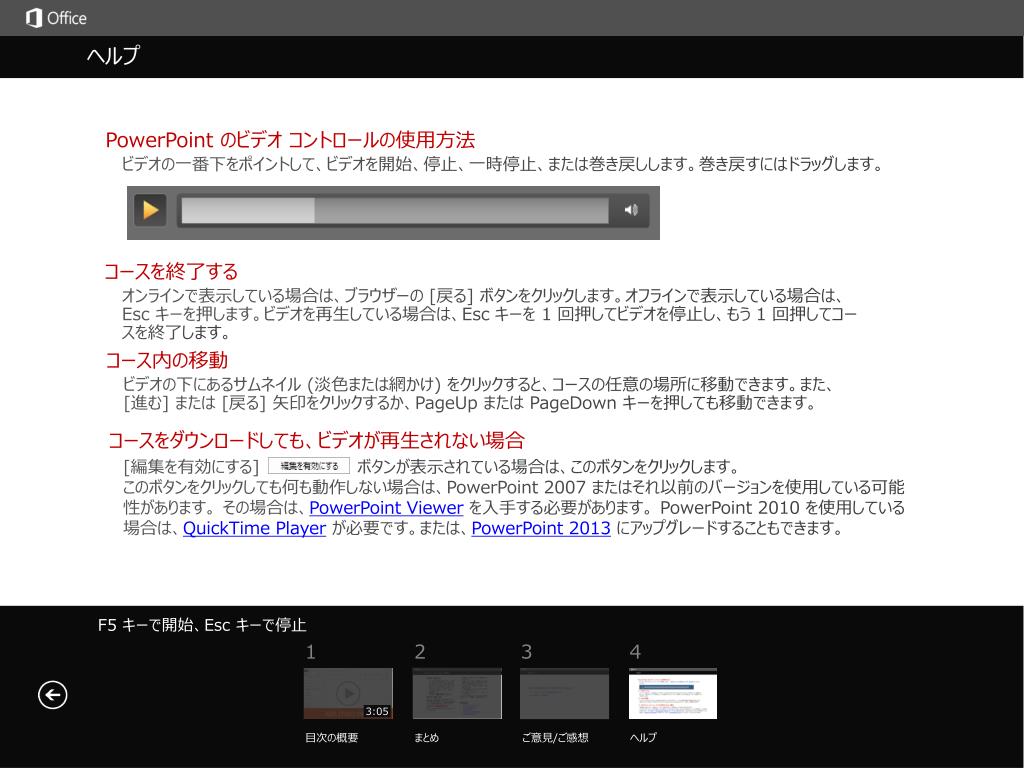Open thumbnail 4 ヘルプ slide

point(673,693)
